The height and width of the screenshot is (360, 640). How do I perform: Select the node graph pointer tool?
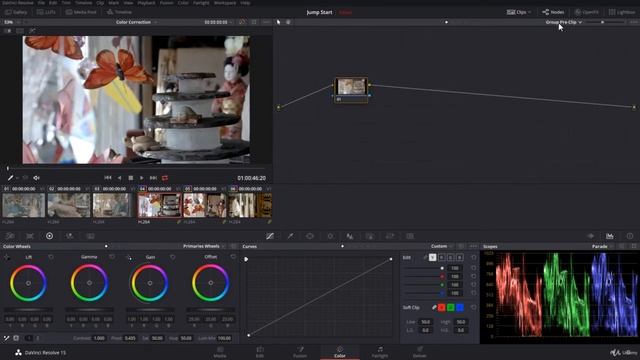[x=278, y=22]
